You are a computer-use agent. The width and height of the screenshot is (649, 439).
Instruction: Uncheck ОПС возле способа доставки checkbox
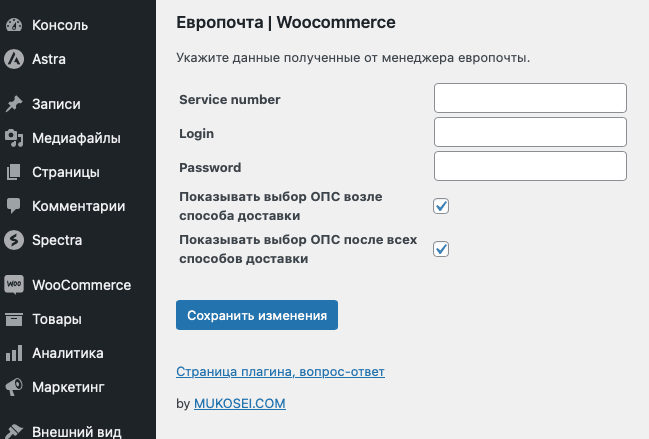441,206
